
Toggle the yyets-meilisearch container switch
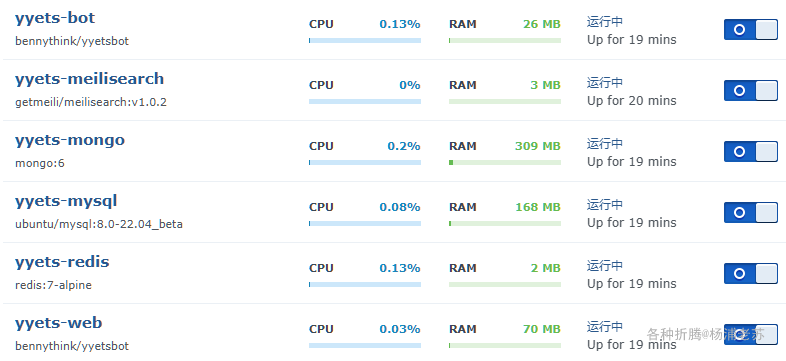tap(750, 90)
